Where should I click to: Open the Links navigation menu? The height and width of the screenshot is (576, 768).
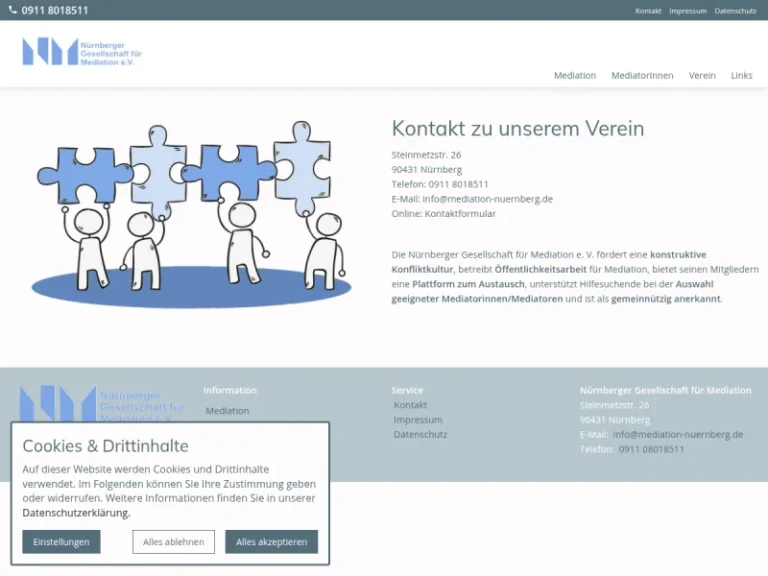click(742, 75)
